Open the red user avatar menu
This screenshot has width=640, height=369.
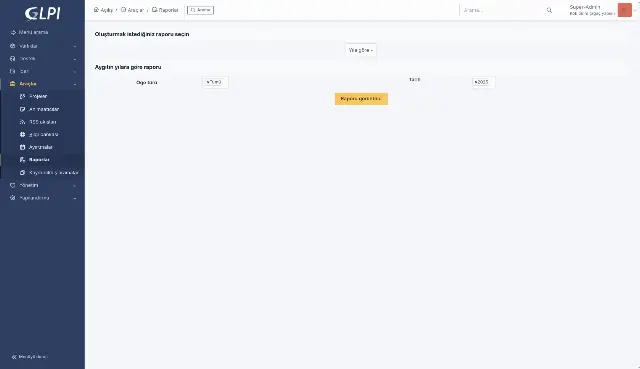[x=624, y=10]
